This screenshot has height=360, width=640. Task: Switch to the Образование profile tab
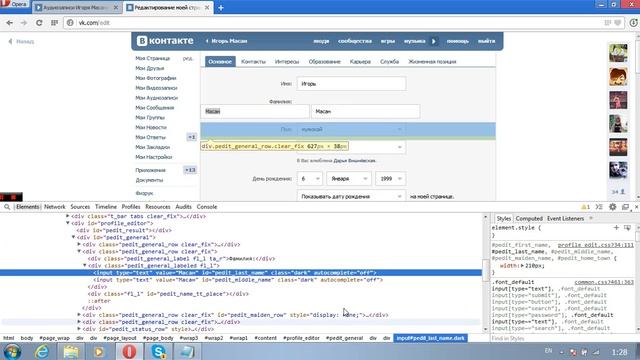[x=324, y=62]
